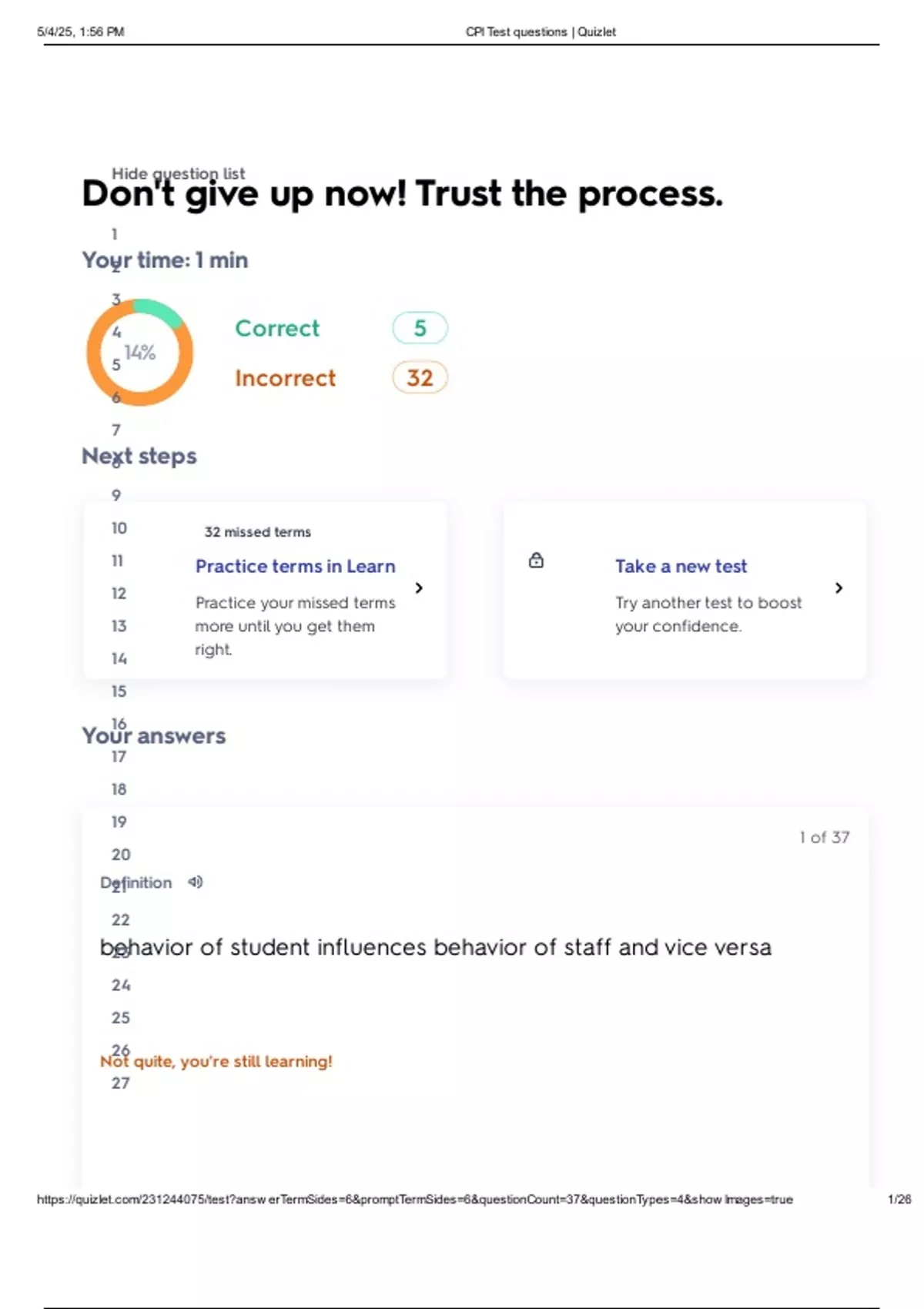Click the Correct count badge showing 5

coord(420,328)
